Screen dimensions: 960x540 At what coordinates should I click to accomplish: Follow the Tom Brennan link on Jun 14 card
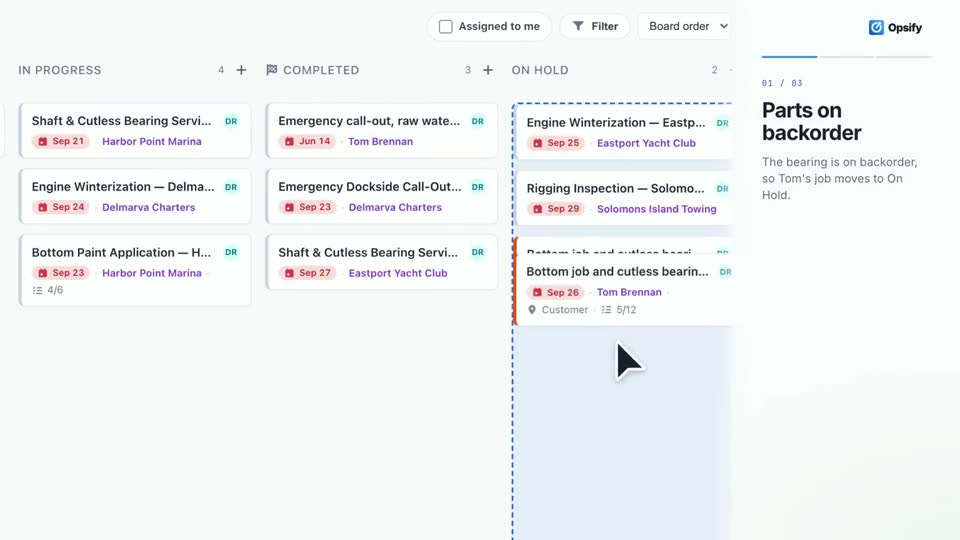(380, 141)
